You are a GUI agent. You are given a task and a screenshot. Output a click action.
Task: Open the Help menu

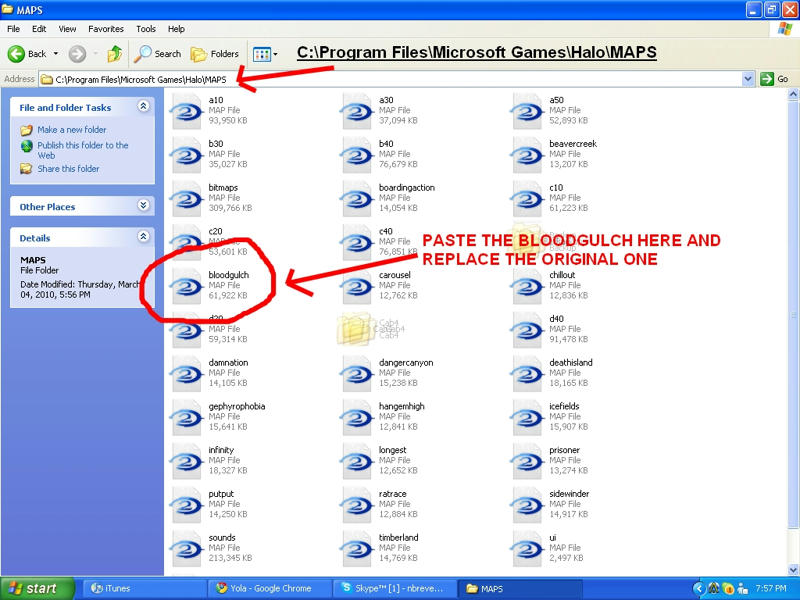click(x=176, y=29)
